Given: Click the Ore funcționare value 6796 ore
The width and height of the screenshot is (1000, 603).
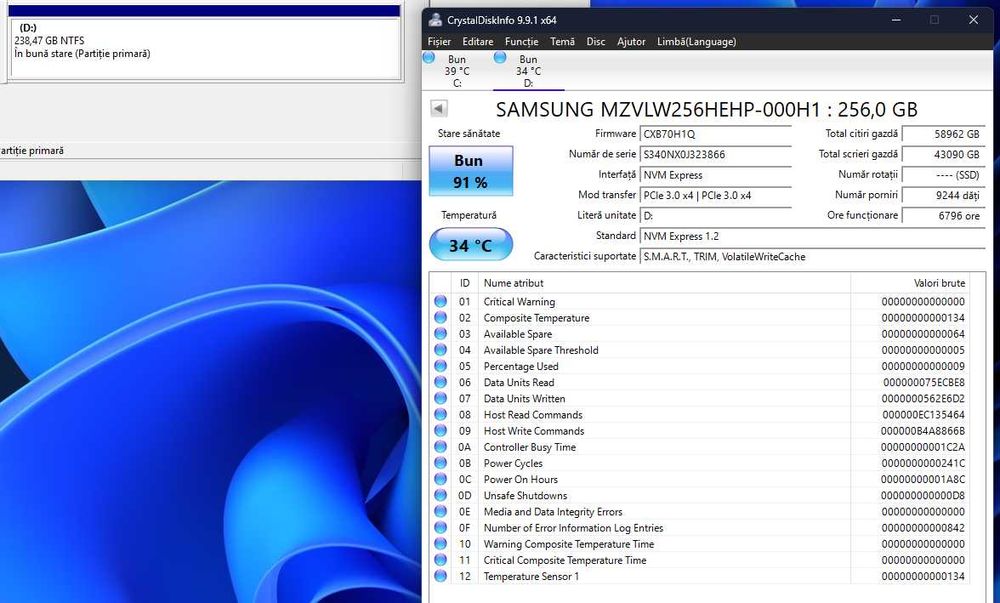Looking at the screenshot, I should [x=944, y=215].
